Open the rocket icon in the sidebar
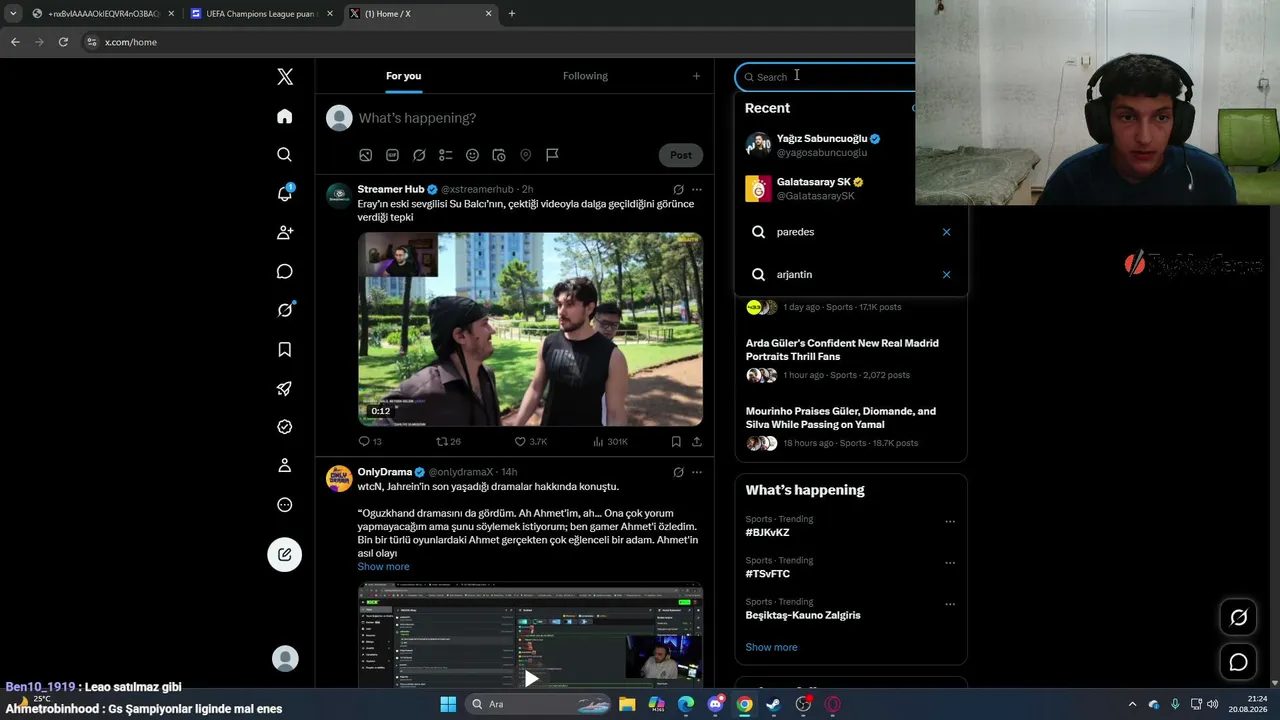 click(285, 388)
